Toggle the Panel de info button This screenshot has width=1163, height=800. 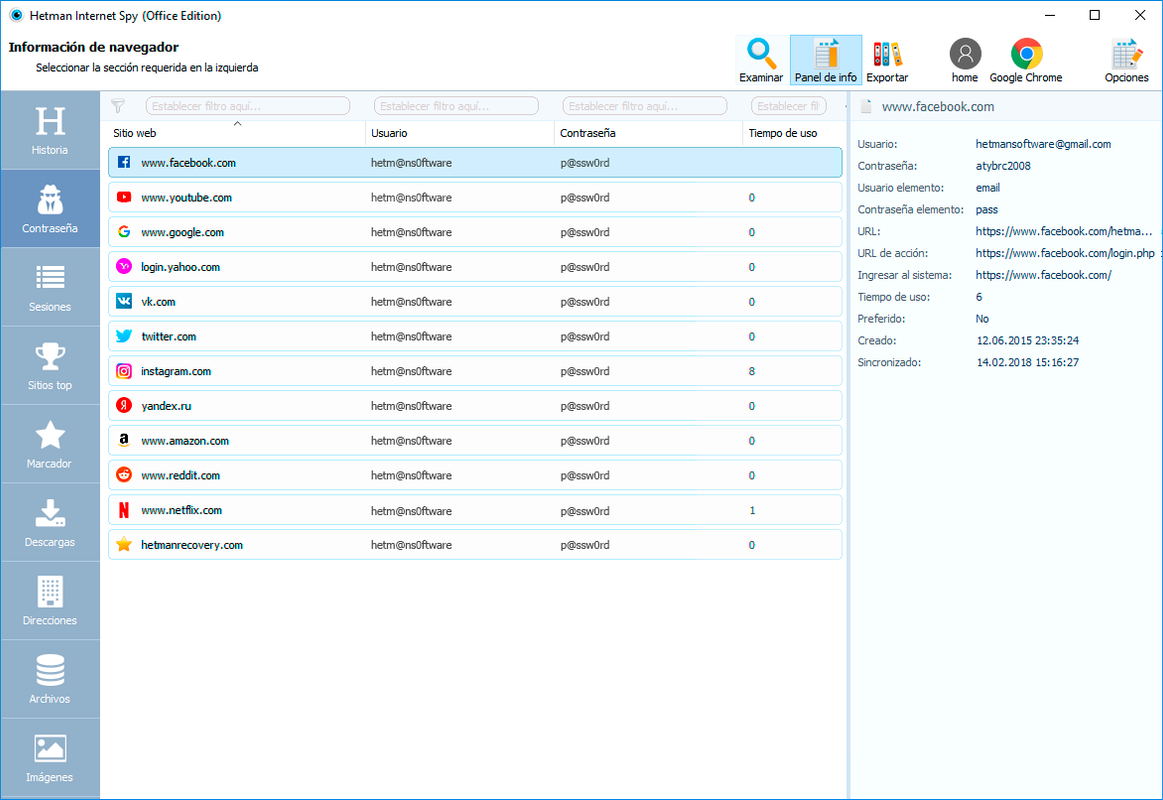[x=826, y=60]
